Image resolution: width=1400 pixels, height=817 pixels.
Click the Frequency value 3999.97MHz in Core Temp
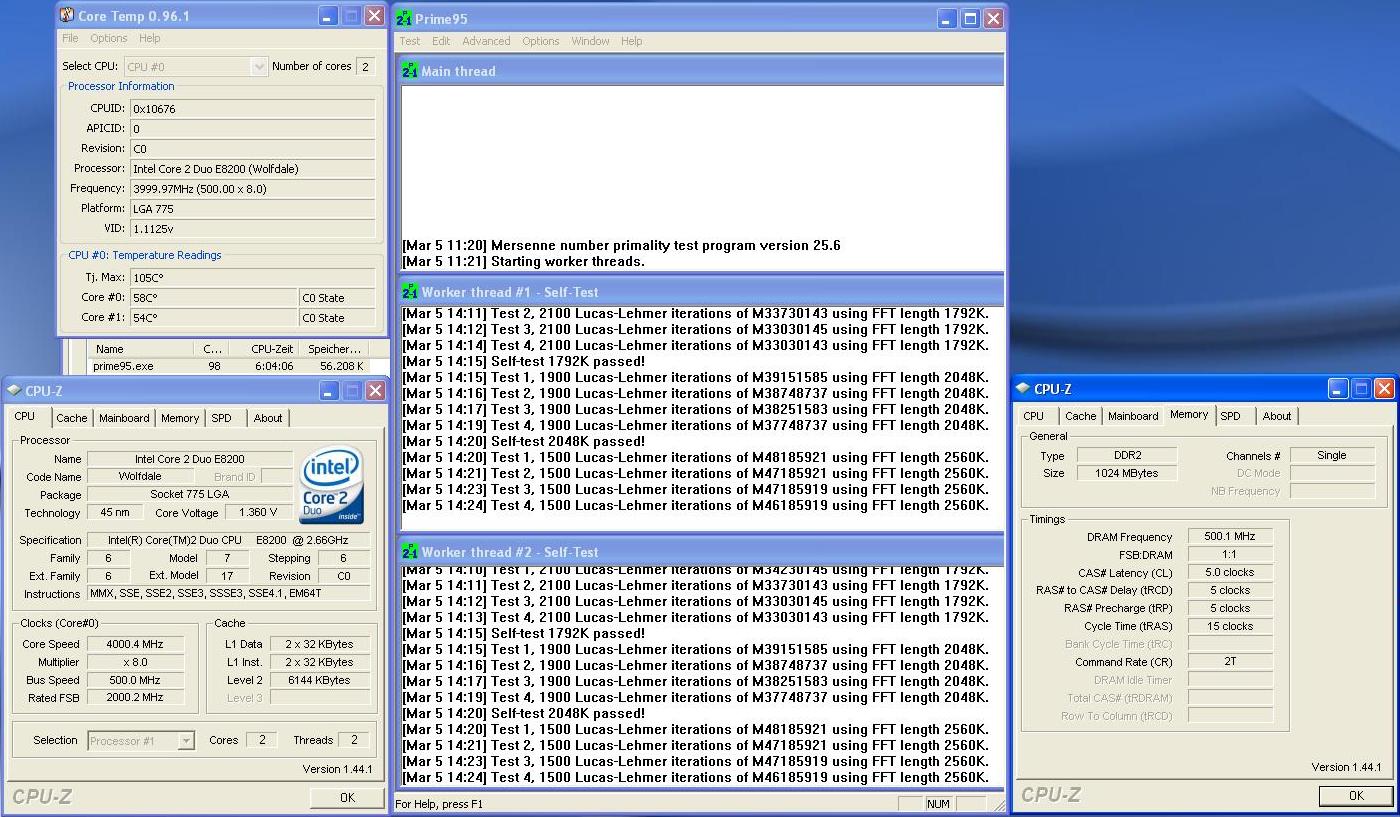click(x=252, y=188)
